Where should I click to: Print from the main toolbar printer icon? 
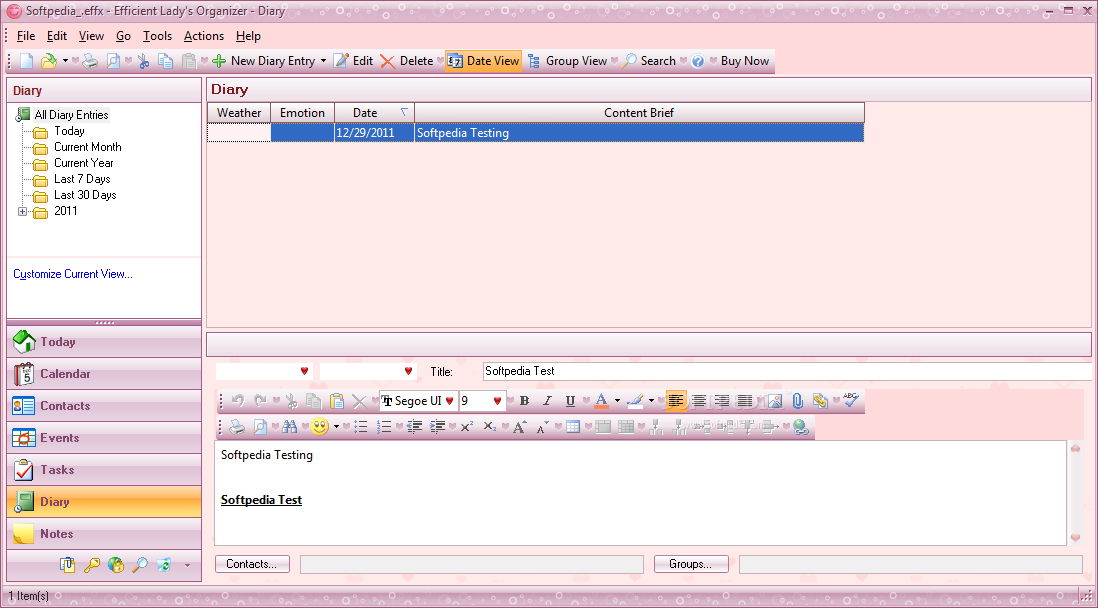point(90,62)
